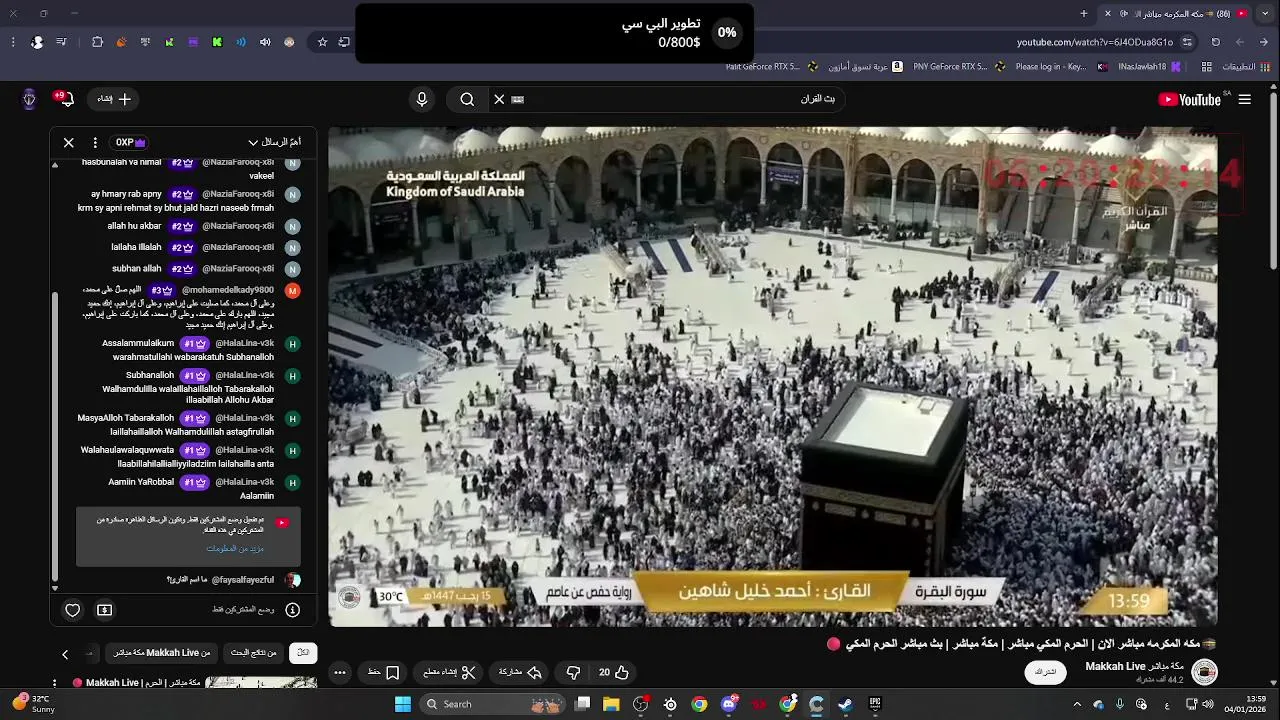Select the search results chip
Screen dimensions: 1280x720
click(x=254, y=652)
